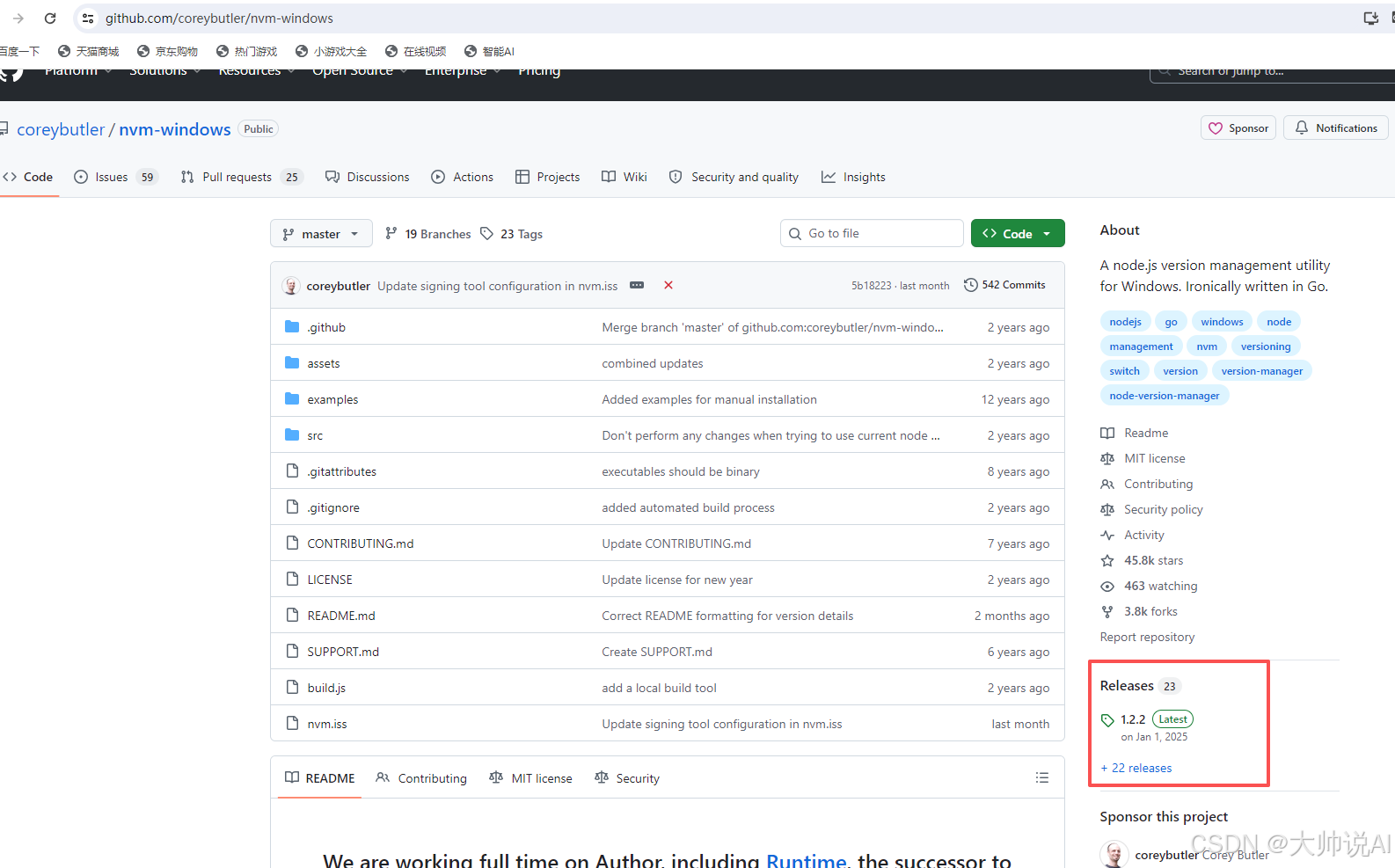Image resolution: width=1395 pixels, height=868 pixels.
Task: Reload the page with the browser refresh icon
Action: click(x=50, y=18)
